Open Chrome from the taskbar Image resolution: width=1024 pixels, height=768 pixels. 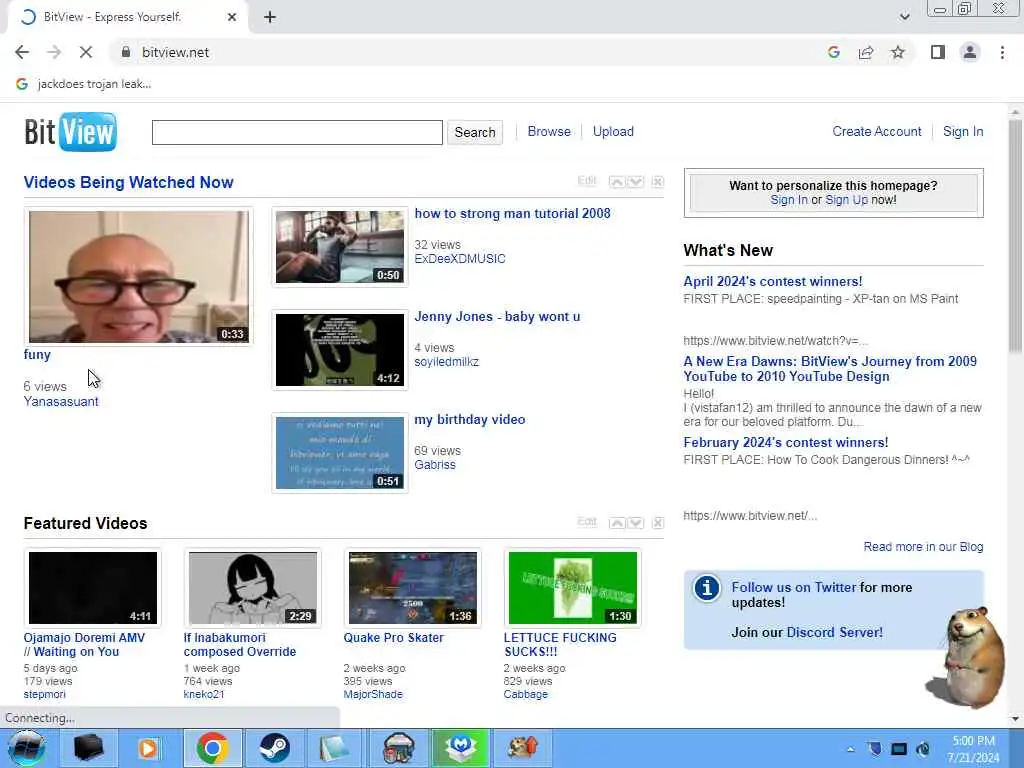(212, 748)
